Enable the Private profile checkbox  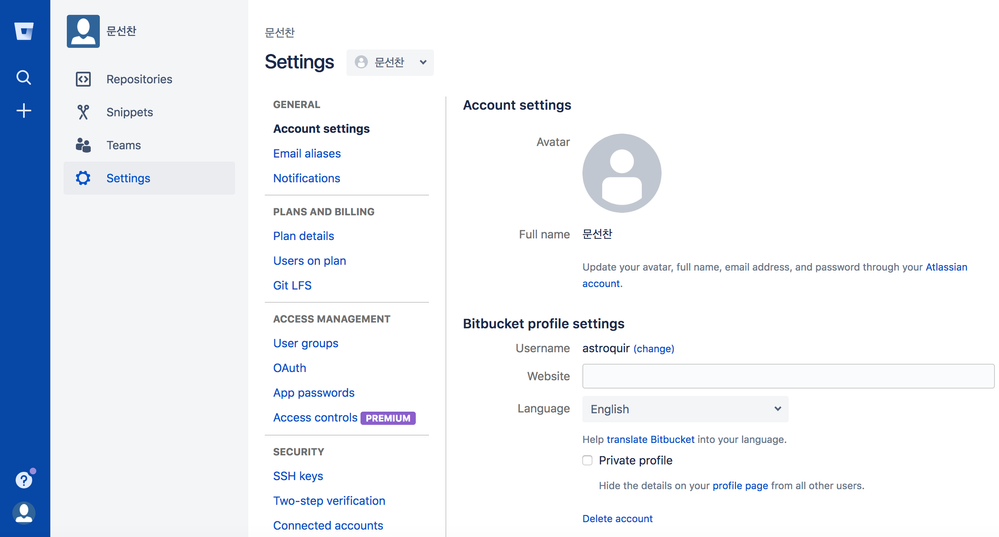click(587, 460)
